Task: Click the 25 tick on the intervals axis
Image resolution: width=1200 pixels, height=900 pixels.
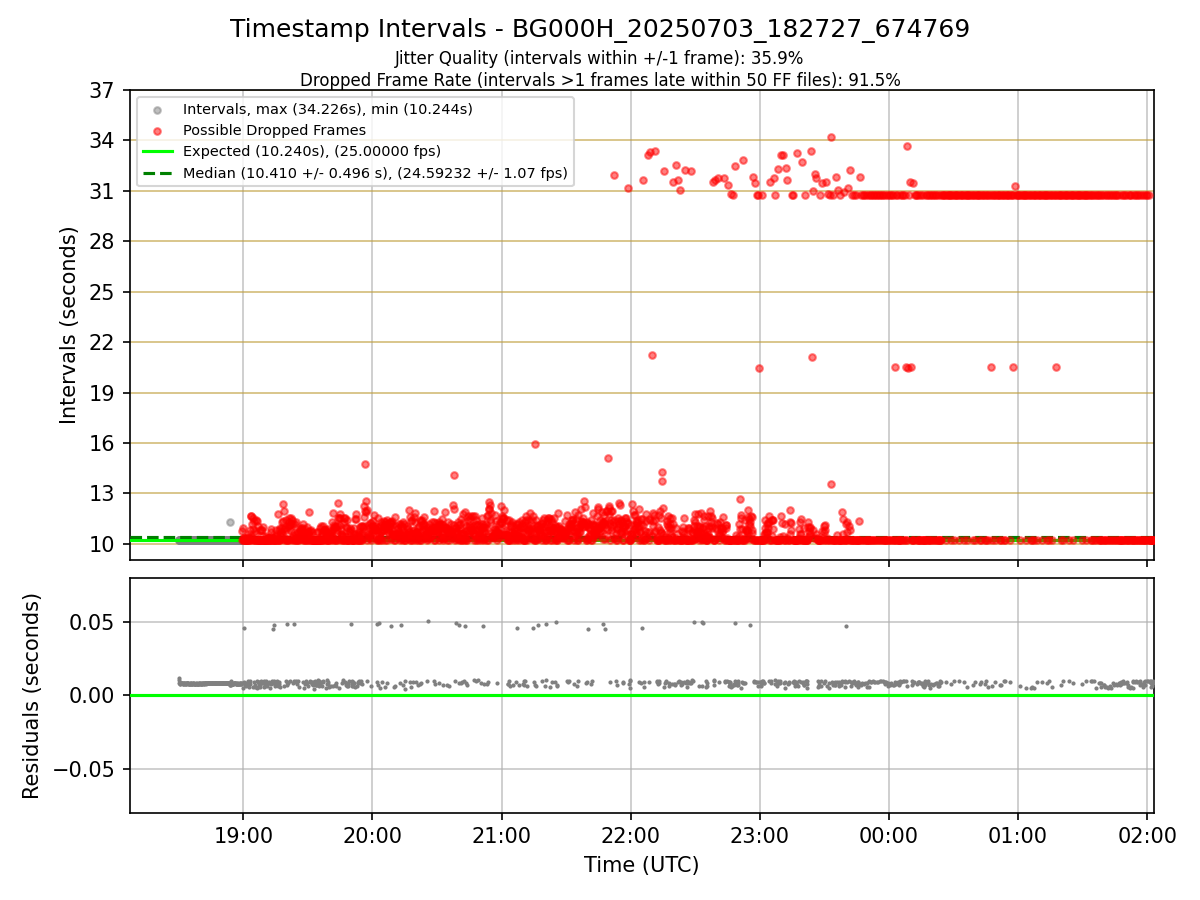Action: click(x=104, y=292)
